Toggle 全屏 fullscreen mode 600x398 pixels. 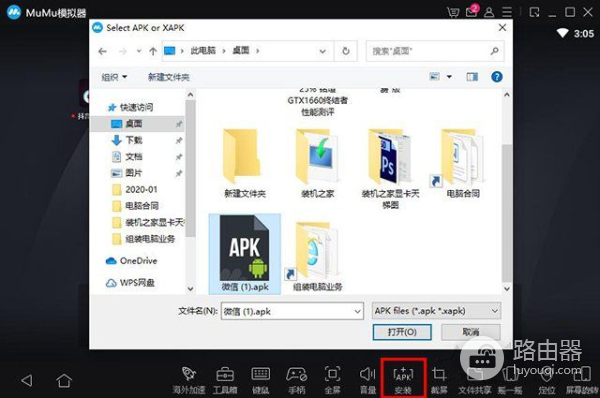332,380
